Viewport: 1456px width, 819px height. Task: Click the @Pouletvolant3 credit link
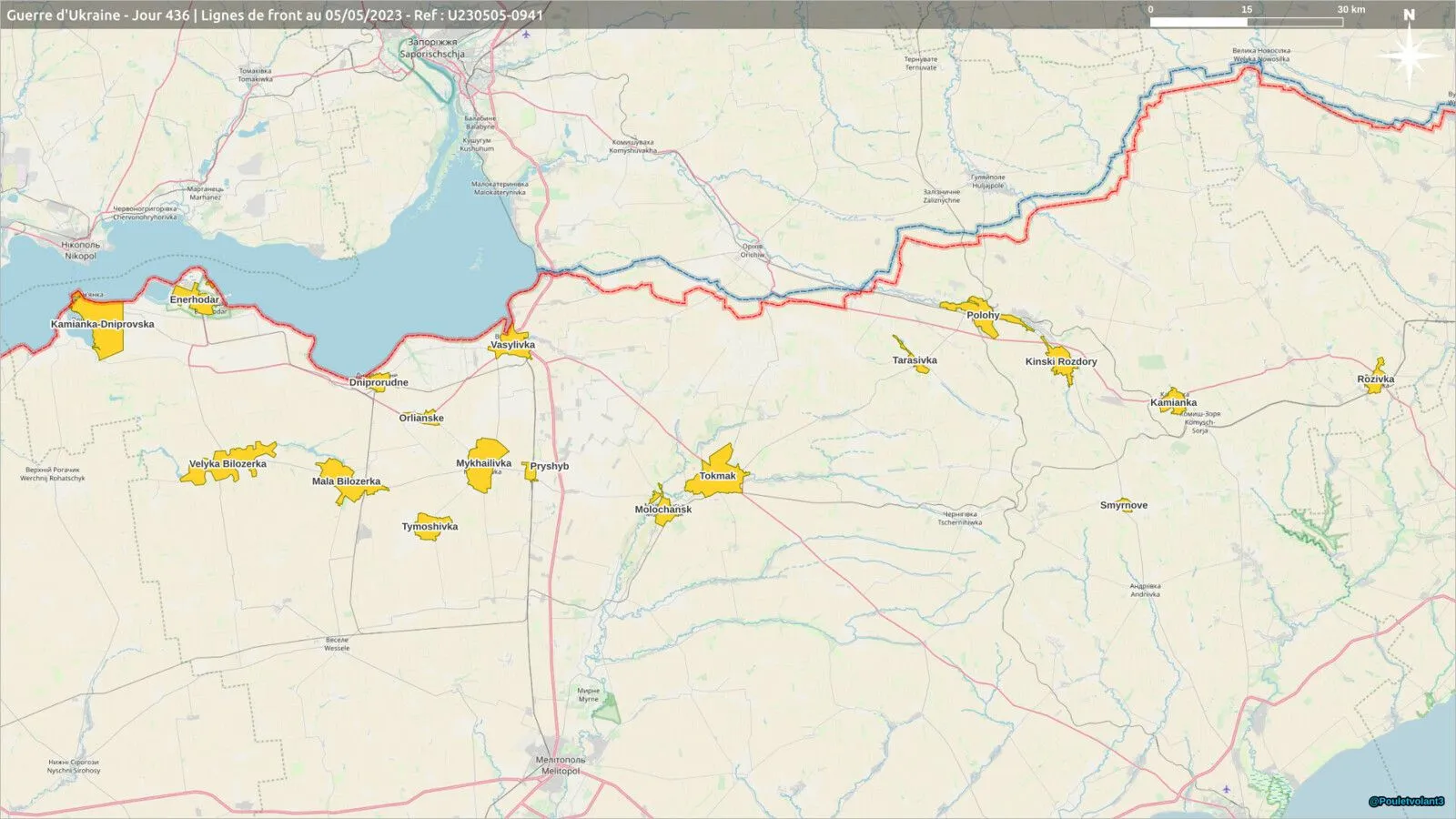click(1406, 802)
